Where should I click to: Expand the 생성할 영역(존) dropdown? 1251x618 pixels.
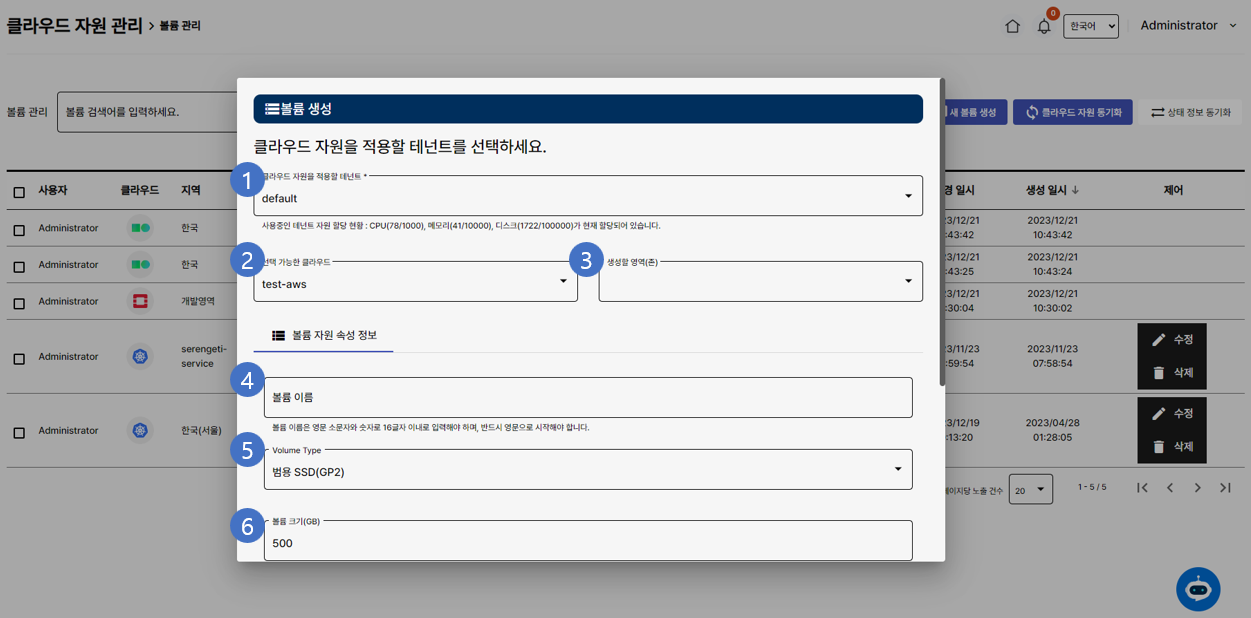click(760, 282)
